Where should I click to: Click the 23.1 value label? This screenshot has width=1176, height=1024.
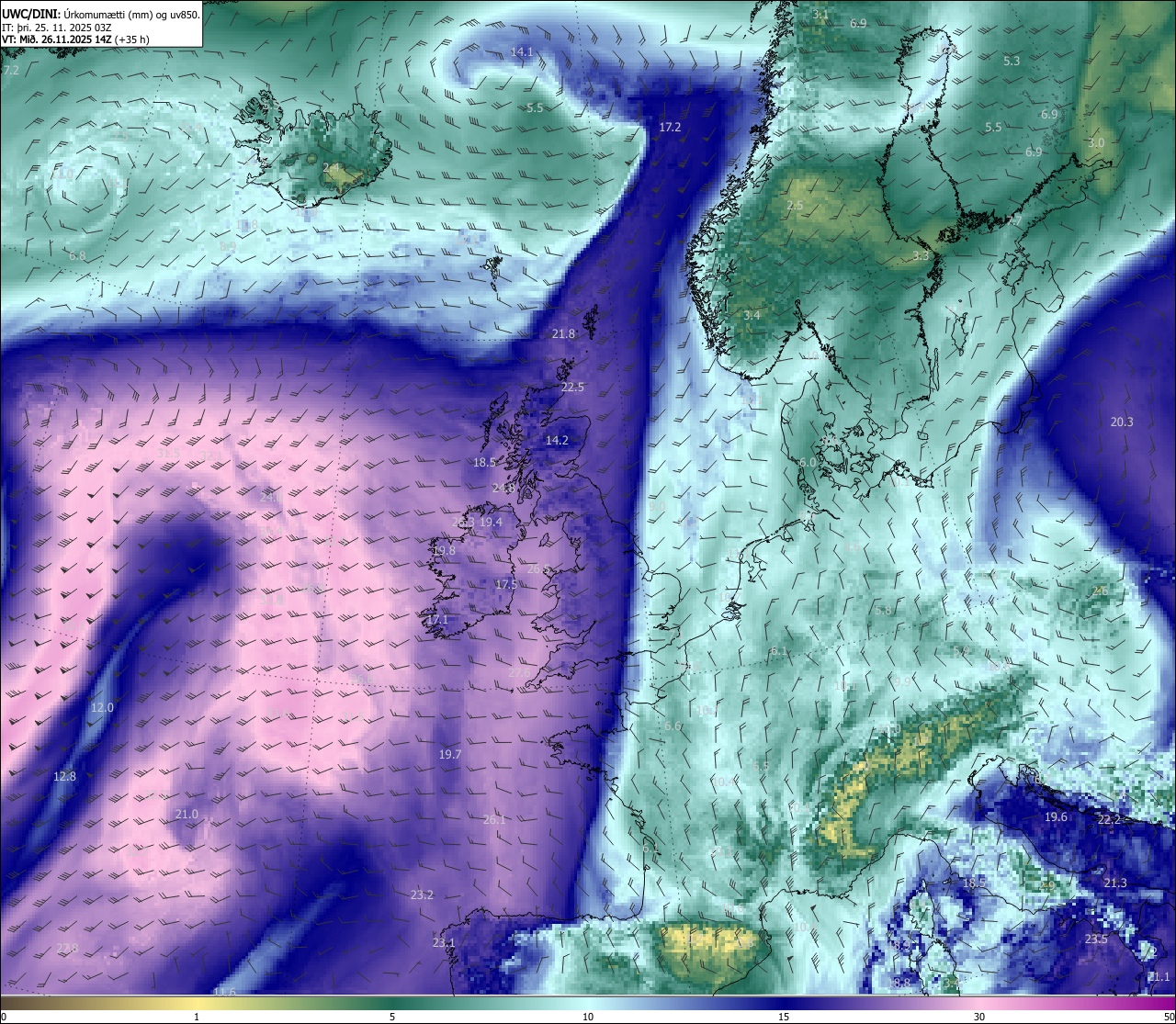tap(444, 942)
